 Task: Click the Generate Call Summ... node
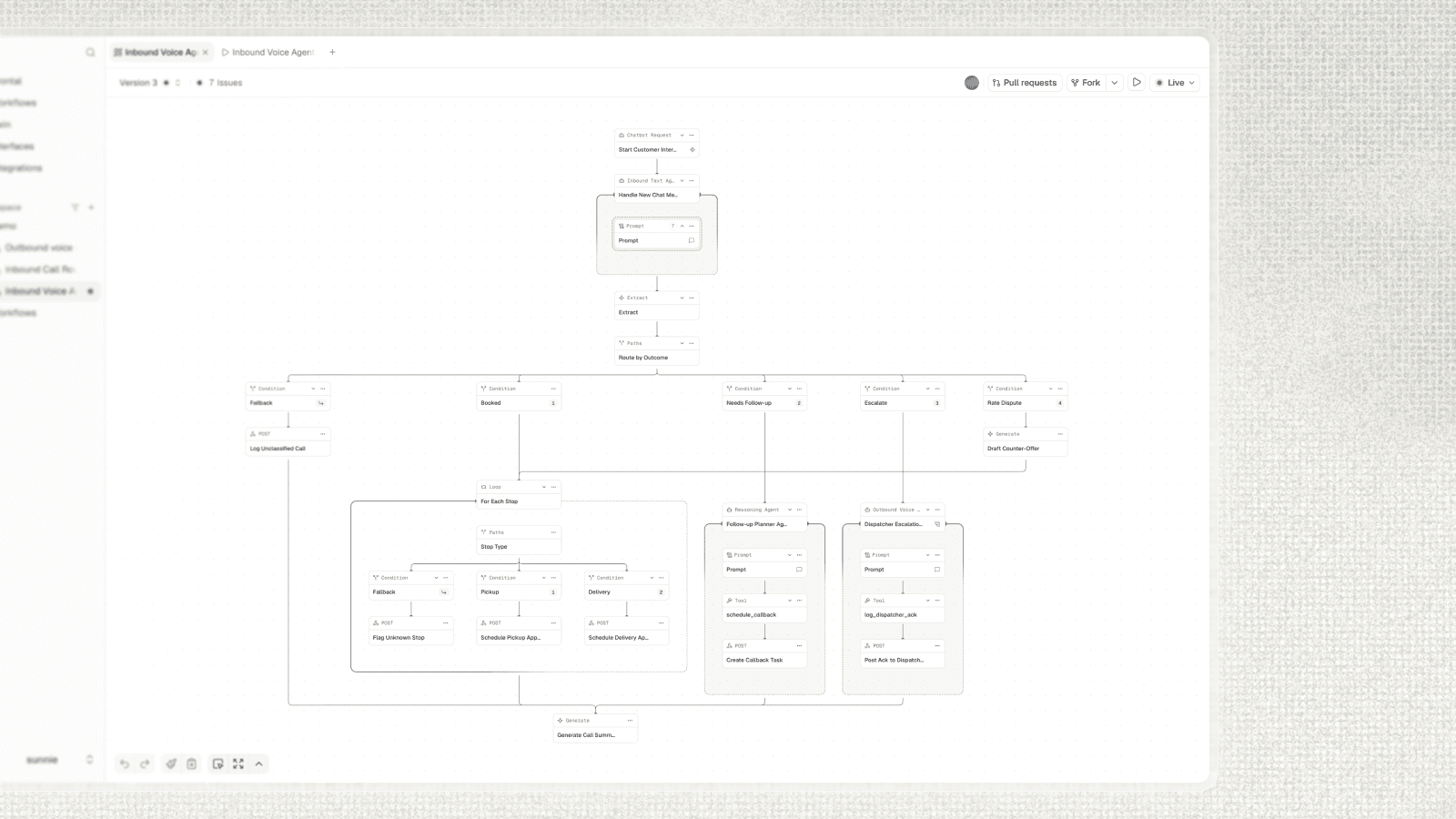pos(595,728)
